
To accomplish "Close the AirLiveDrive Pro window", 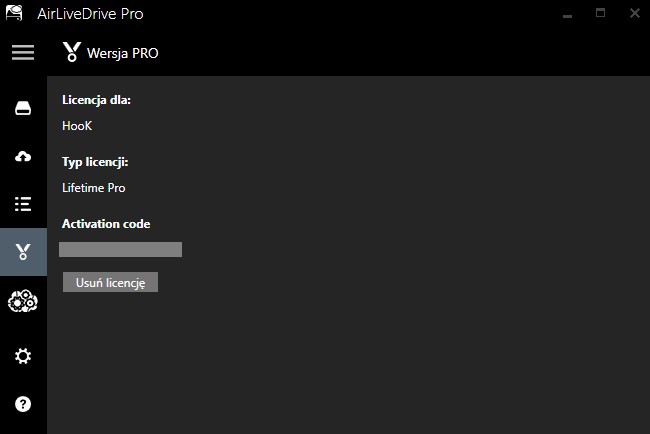I will (635, 13).
